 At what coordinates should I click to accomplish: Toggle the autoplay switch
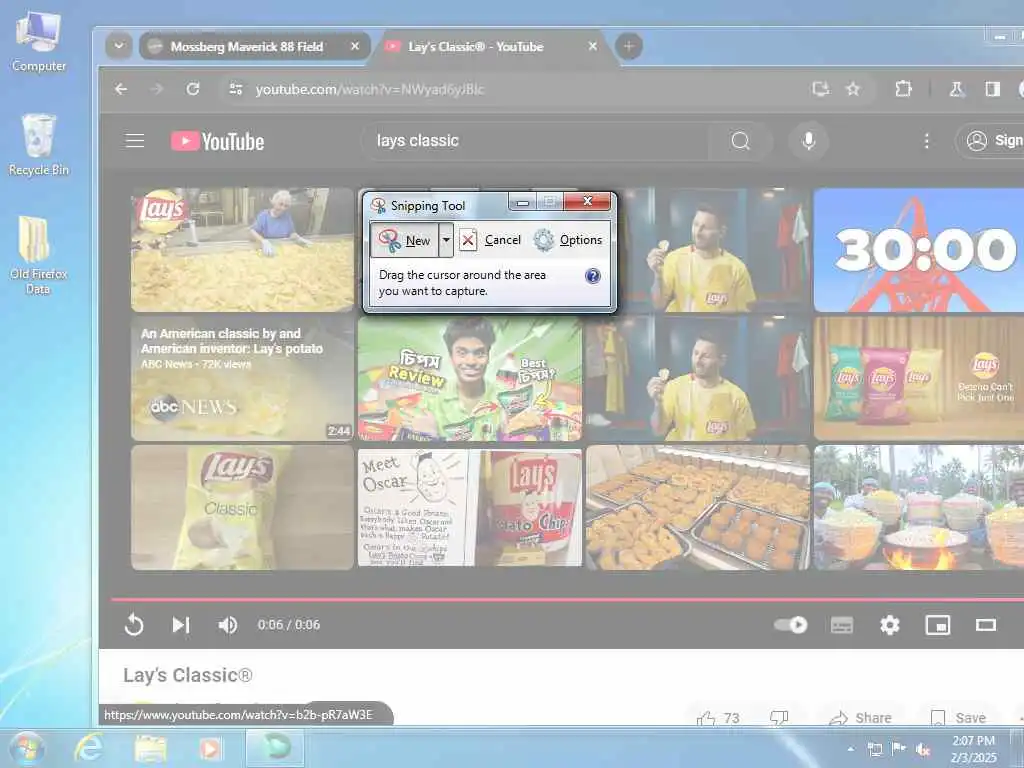click(x=790, y=625)
